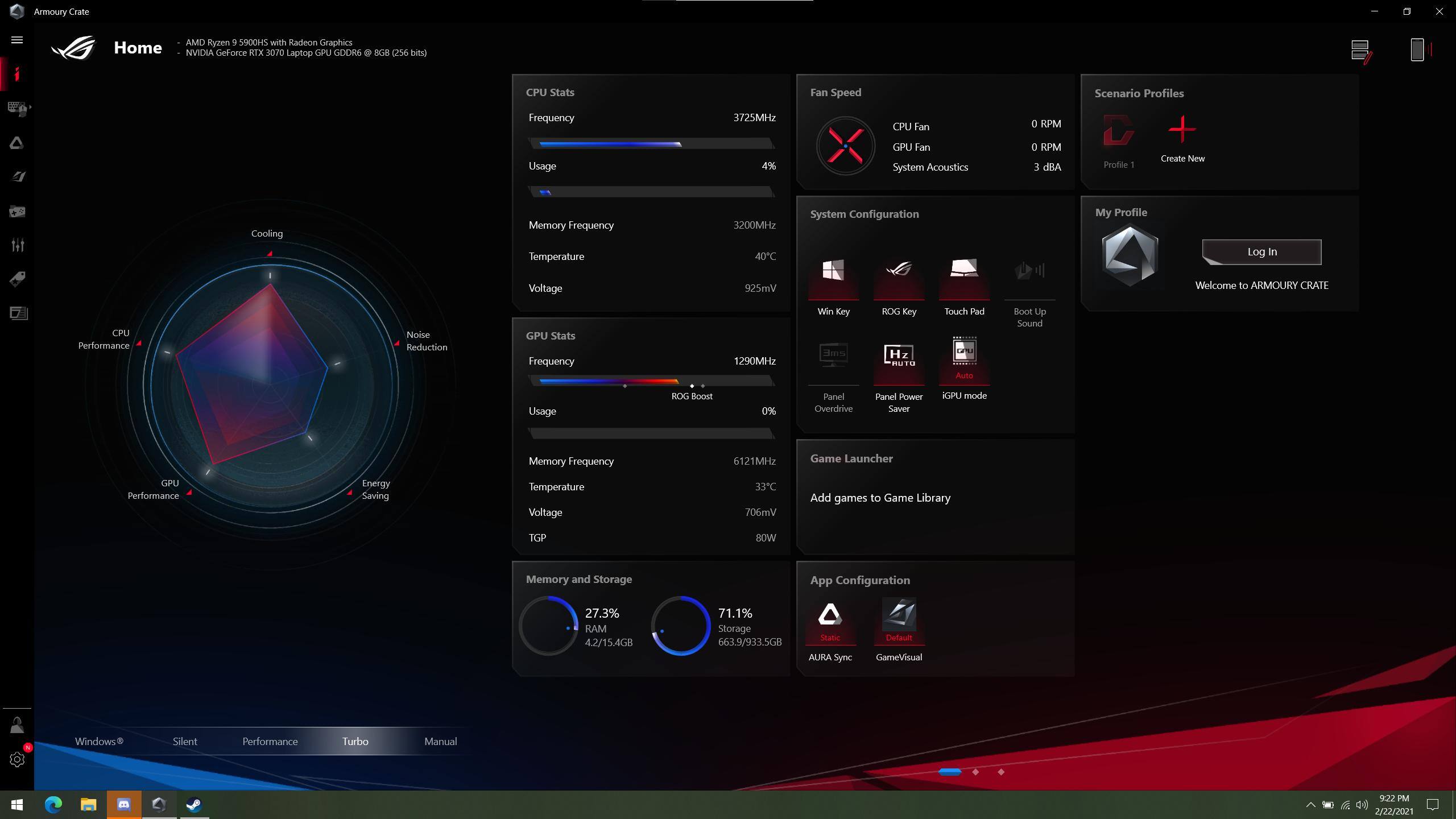Open the deals tag sidebar icon
This screenshot has width=1456, height=819.
(17, 279)
